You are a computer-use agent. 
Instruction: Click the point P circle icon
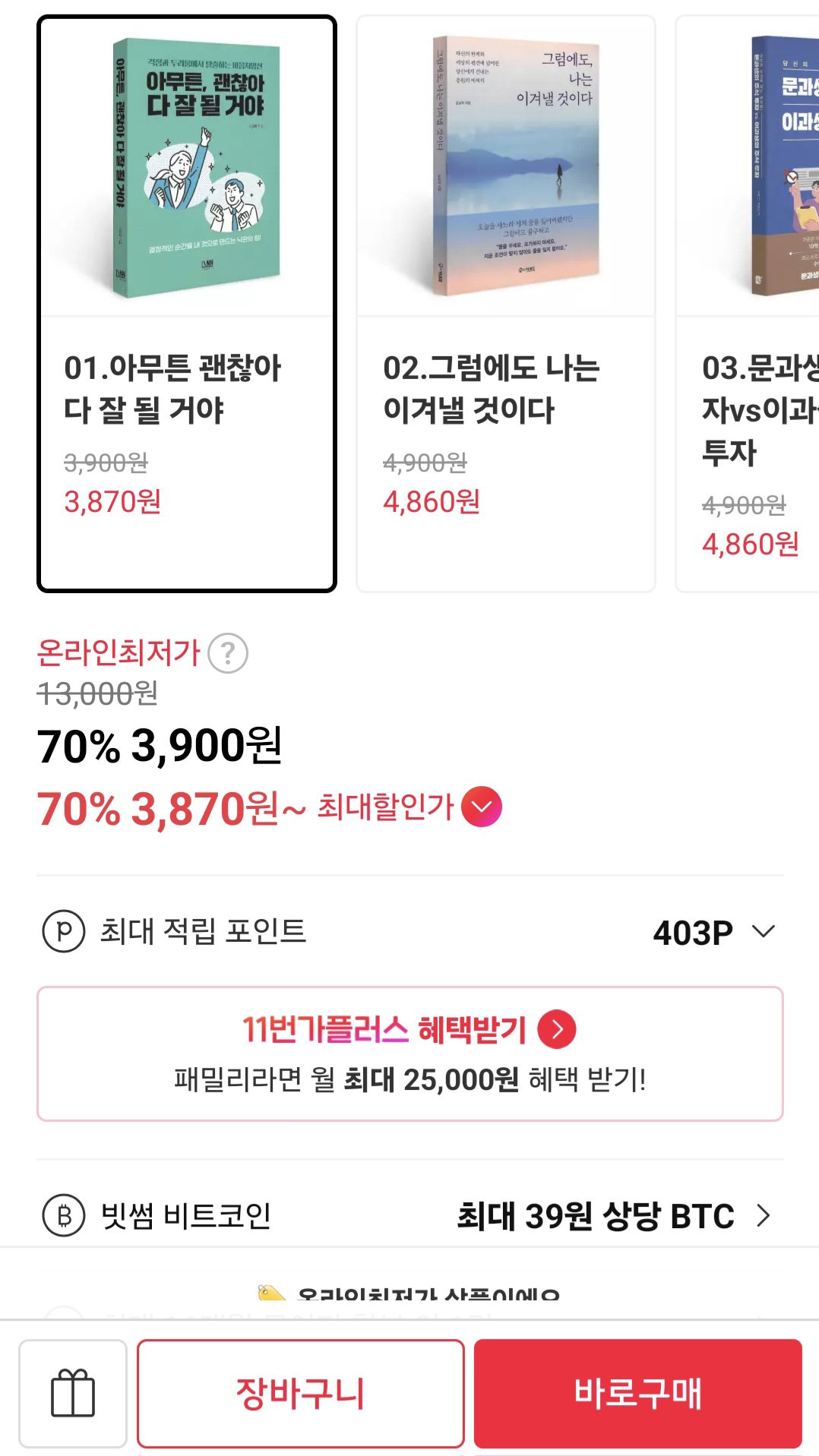pyautogui.click(x=64, y=931)
